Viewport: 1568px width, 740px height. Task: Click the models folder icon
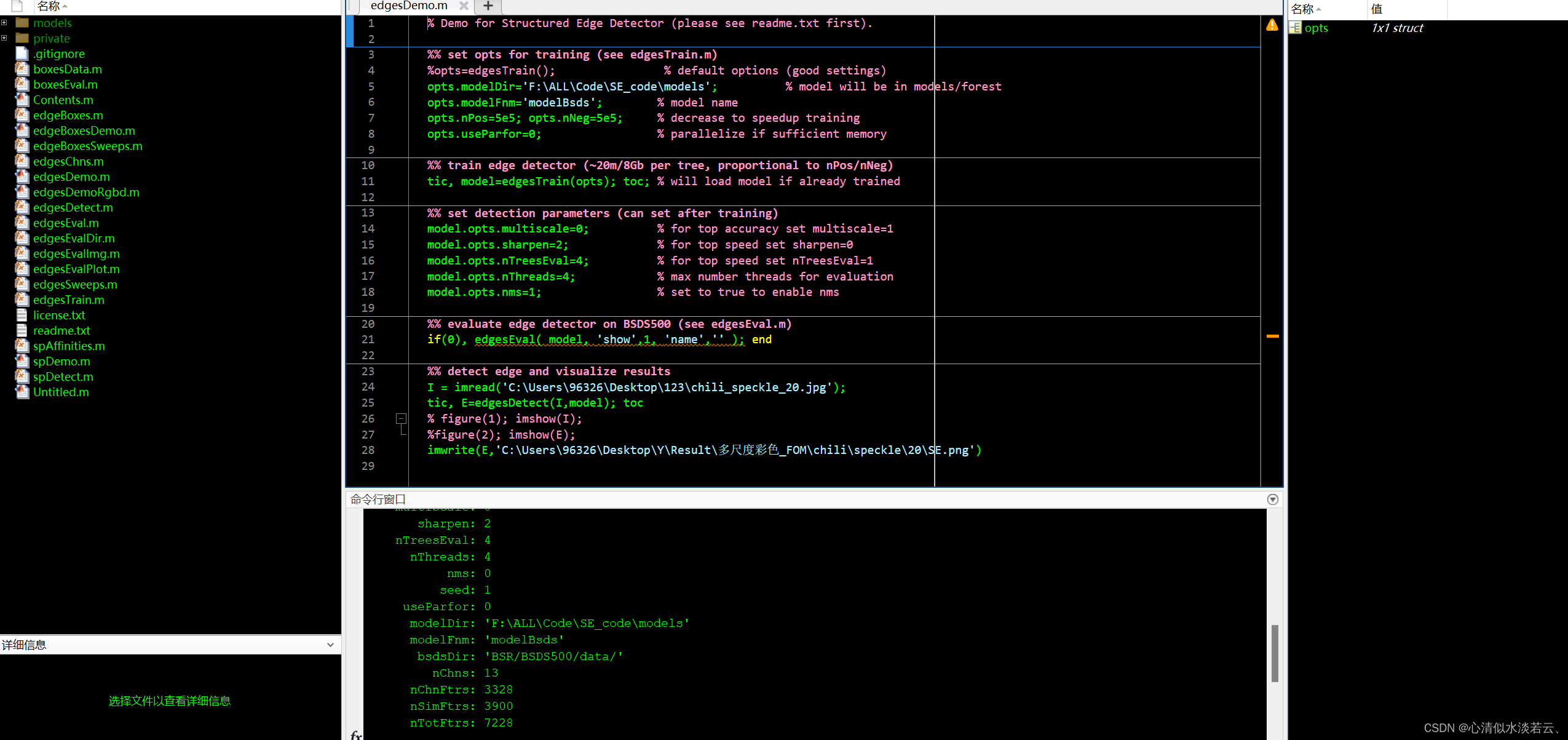tap(22, 23)
